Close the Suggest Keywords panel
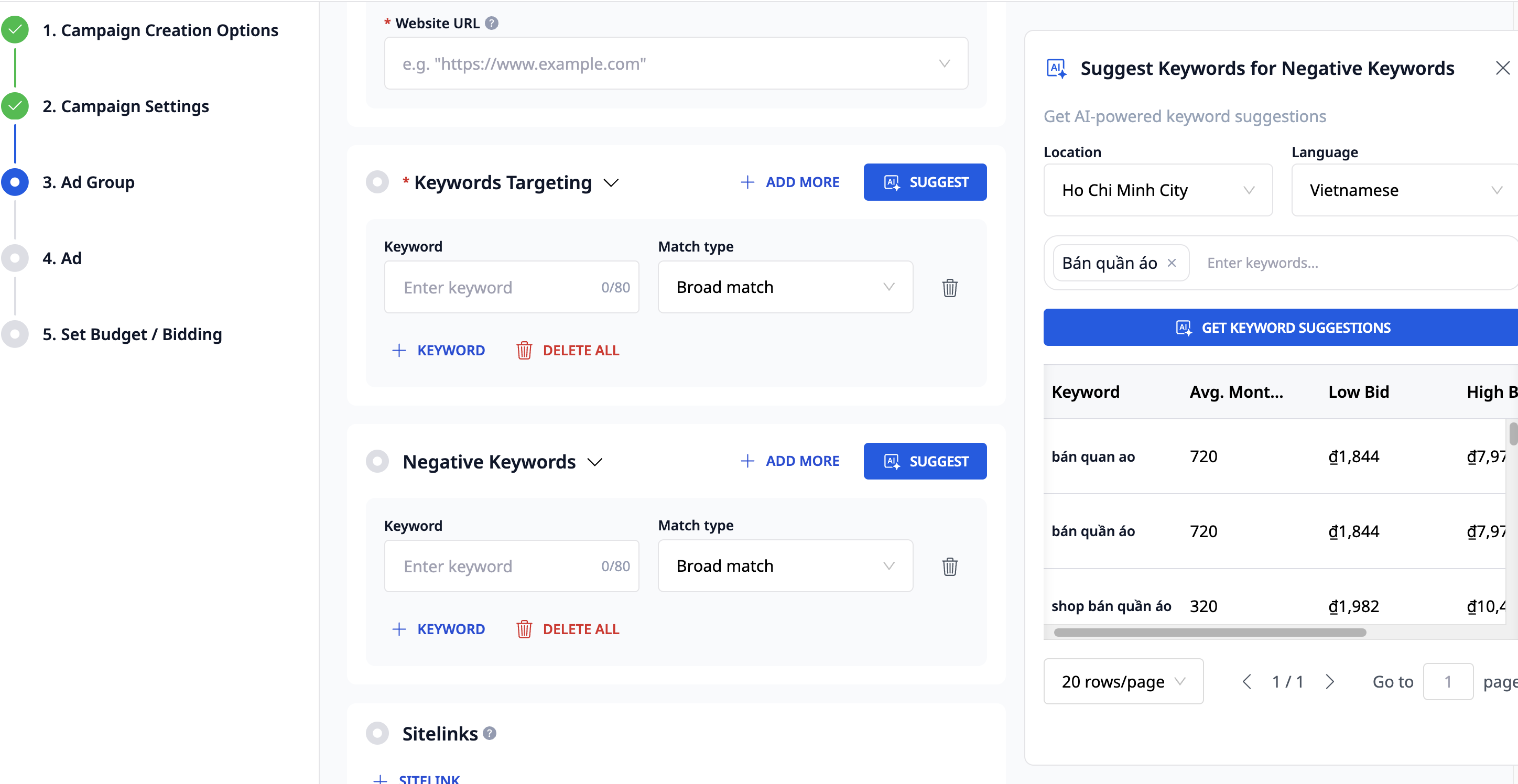 (1502, 68)
